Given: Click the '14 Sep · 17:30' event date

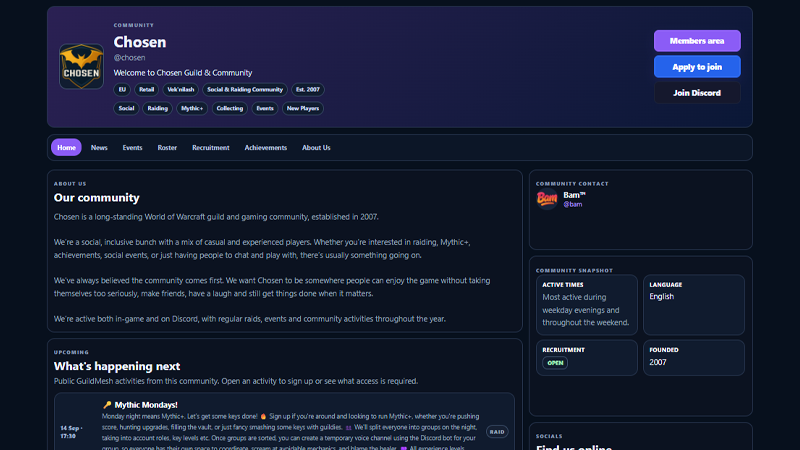Looking at the screenshot, I should point(71,432).
